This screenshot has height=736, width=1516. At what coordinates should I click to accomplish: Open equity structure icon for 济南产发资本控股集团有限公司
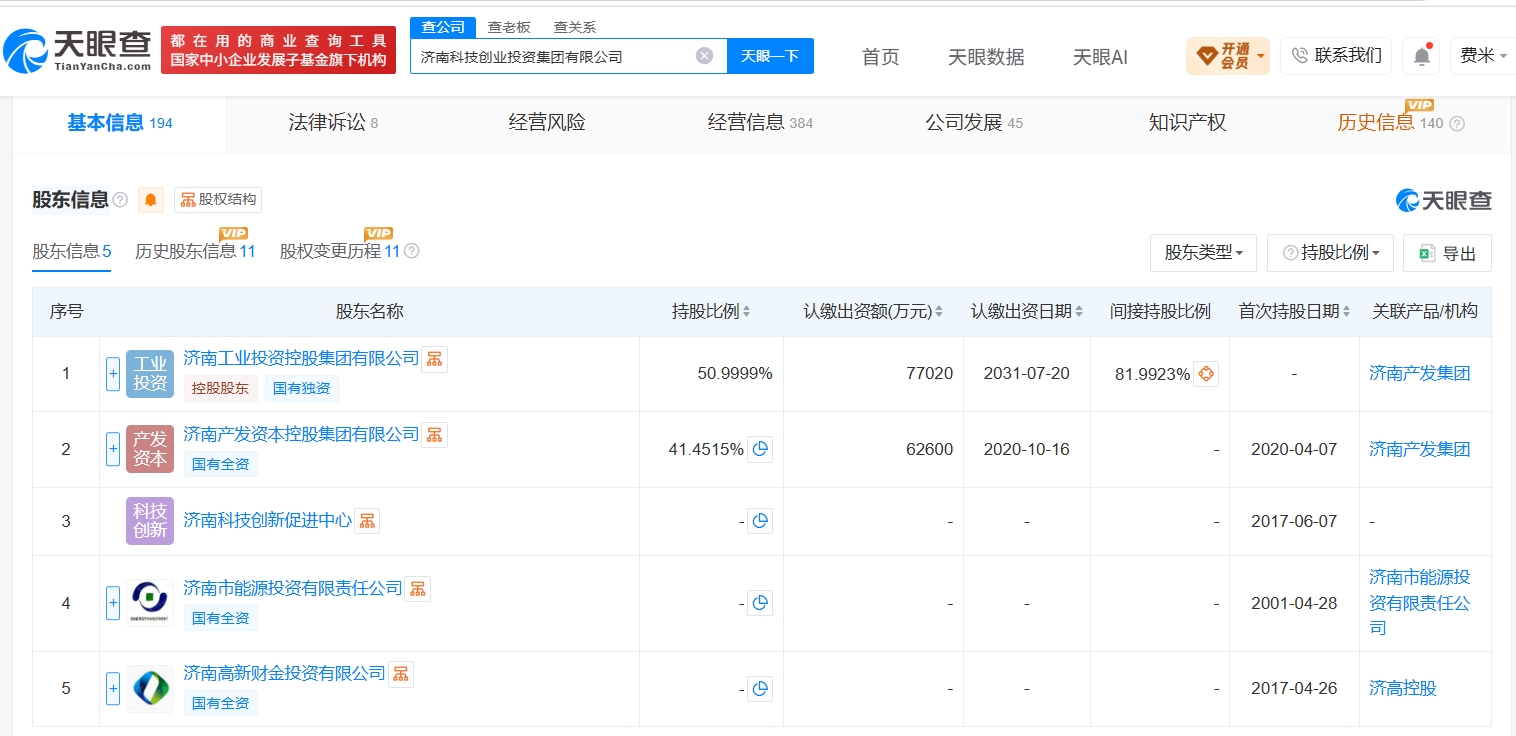434,435
